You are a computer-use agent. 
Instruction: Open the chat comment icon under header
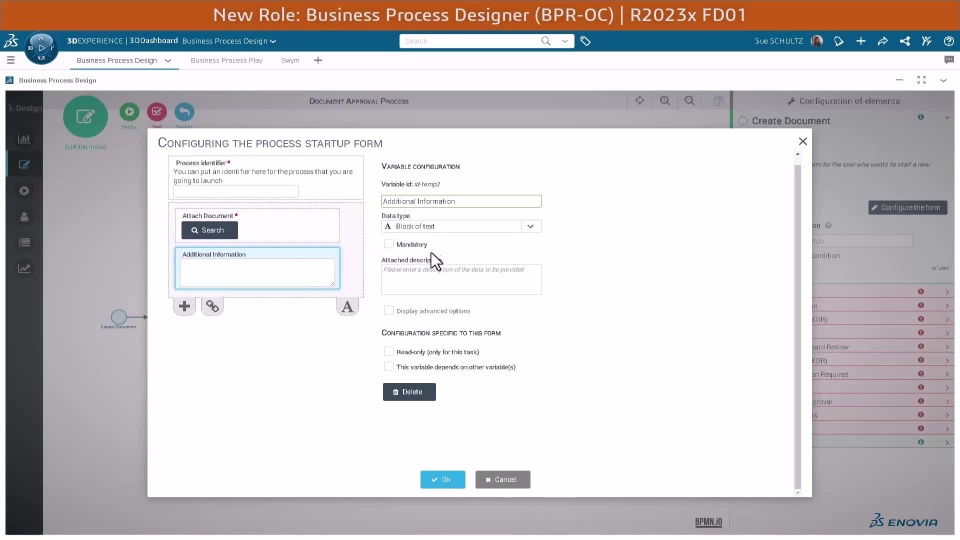(948, 60)
